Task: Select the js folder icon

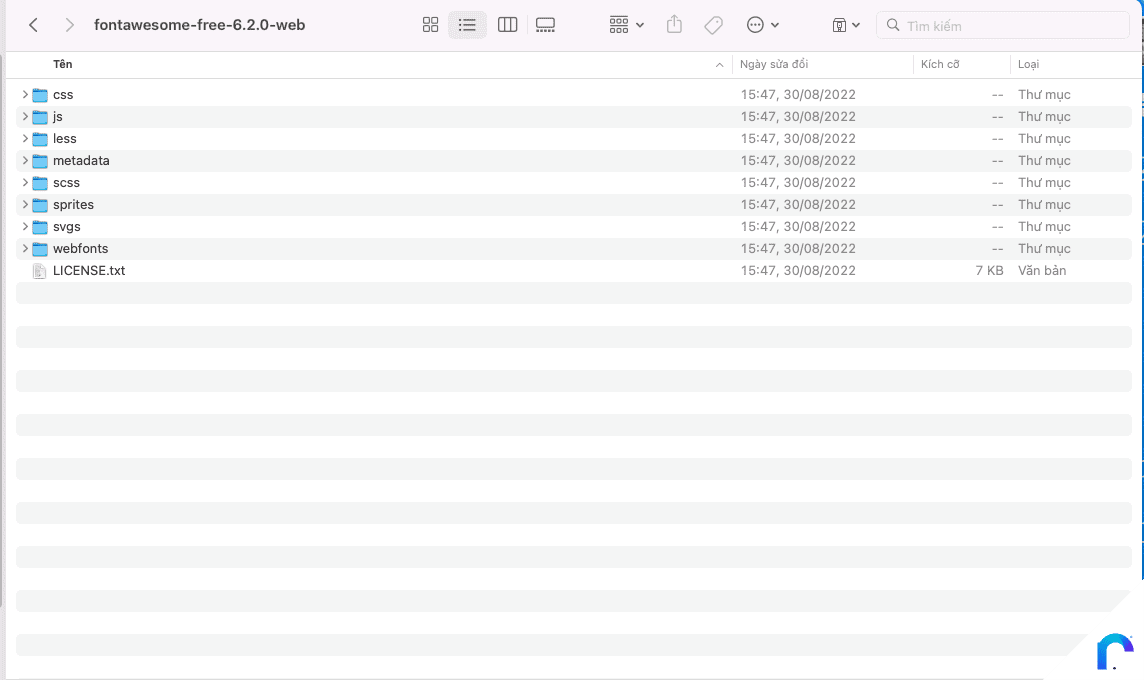Action: pos(40,117)
